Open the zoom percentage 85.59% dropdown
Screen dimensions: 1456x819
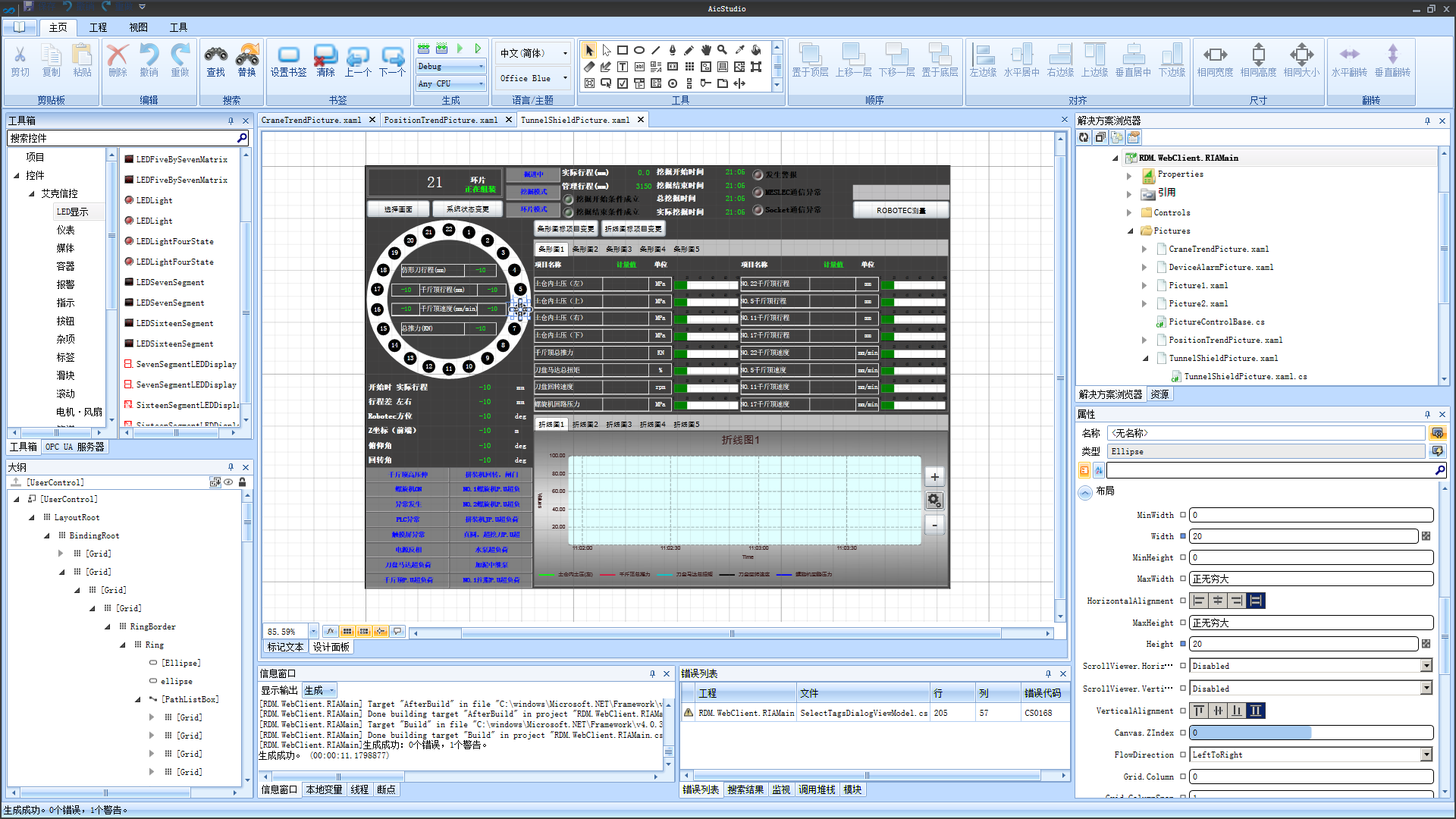coord(312,631)
